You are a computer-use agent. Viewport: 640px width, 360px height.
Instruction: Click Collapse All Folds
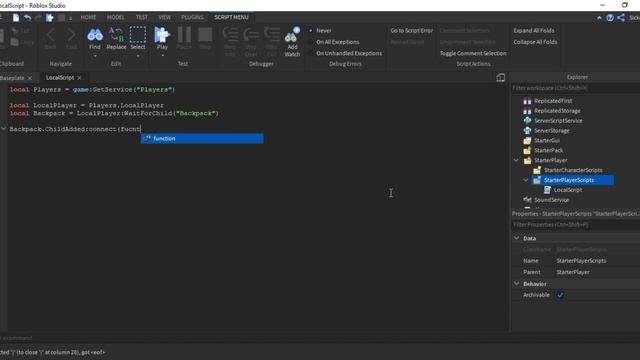pyautogui.click(x=535, y=42)
